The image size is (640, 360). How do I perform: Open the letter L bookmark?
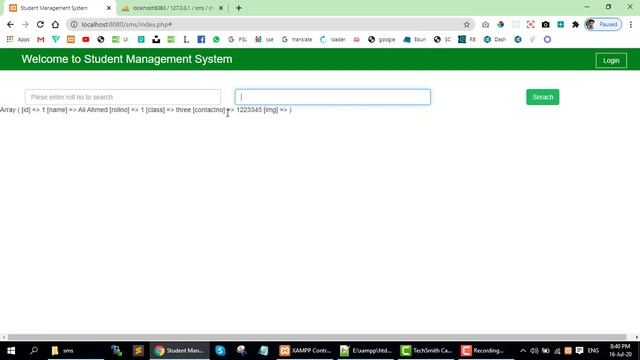(x=186, y=40)
